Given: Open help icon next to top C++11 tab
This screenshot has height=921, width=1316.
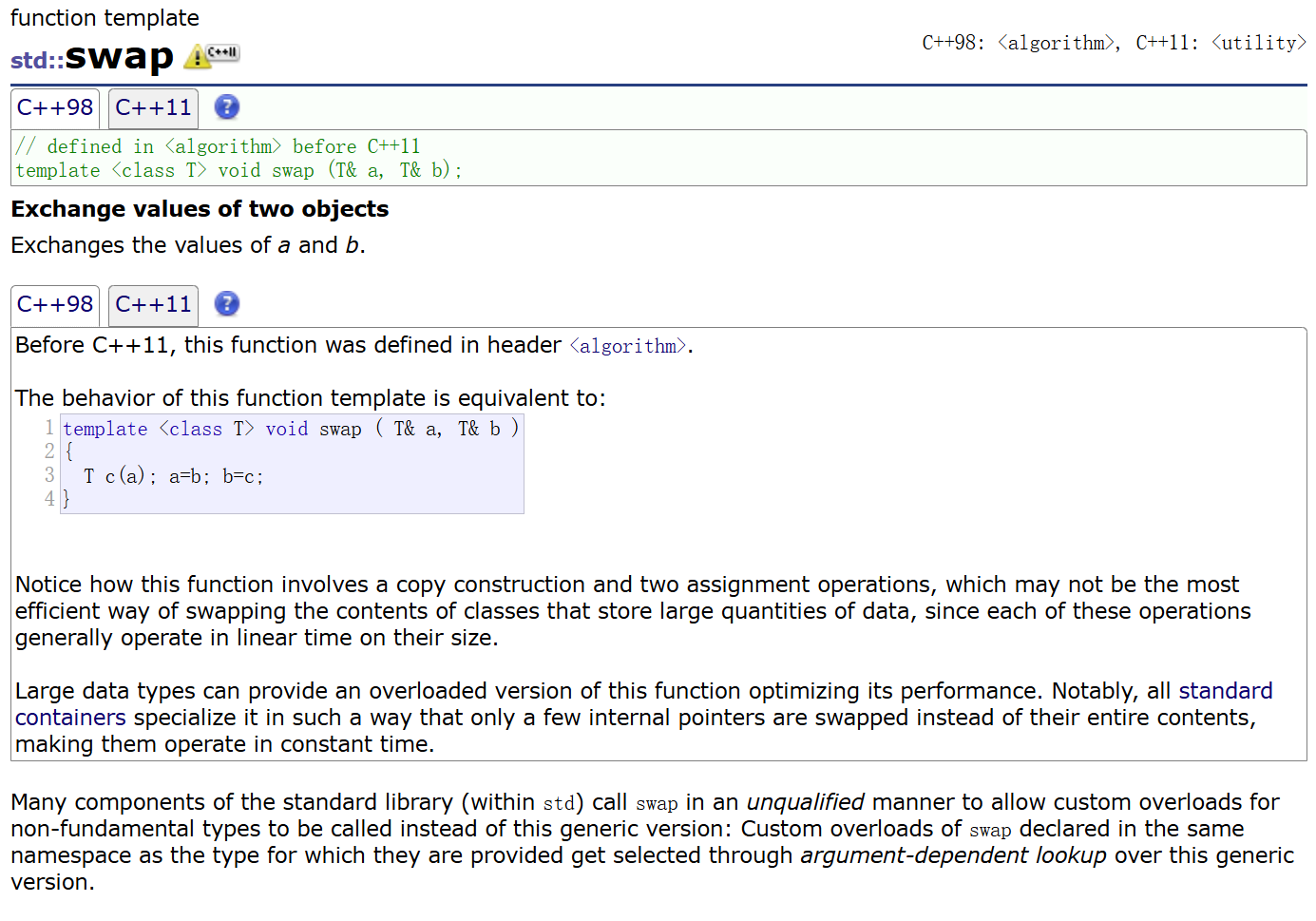Looking at the screenshot, I should (x=227, y=107).
